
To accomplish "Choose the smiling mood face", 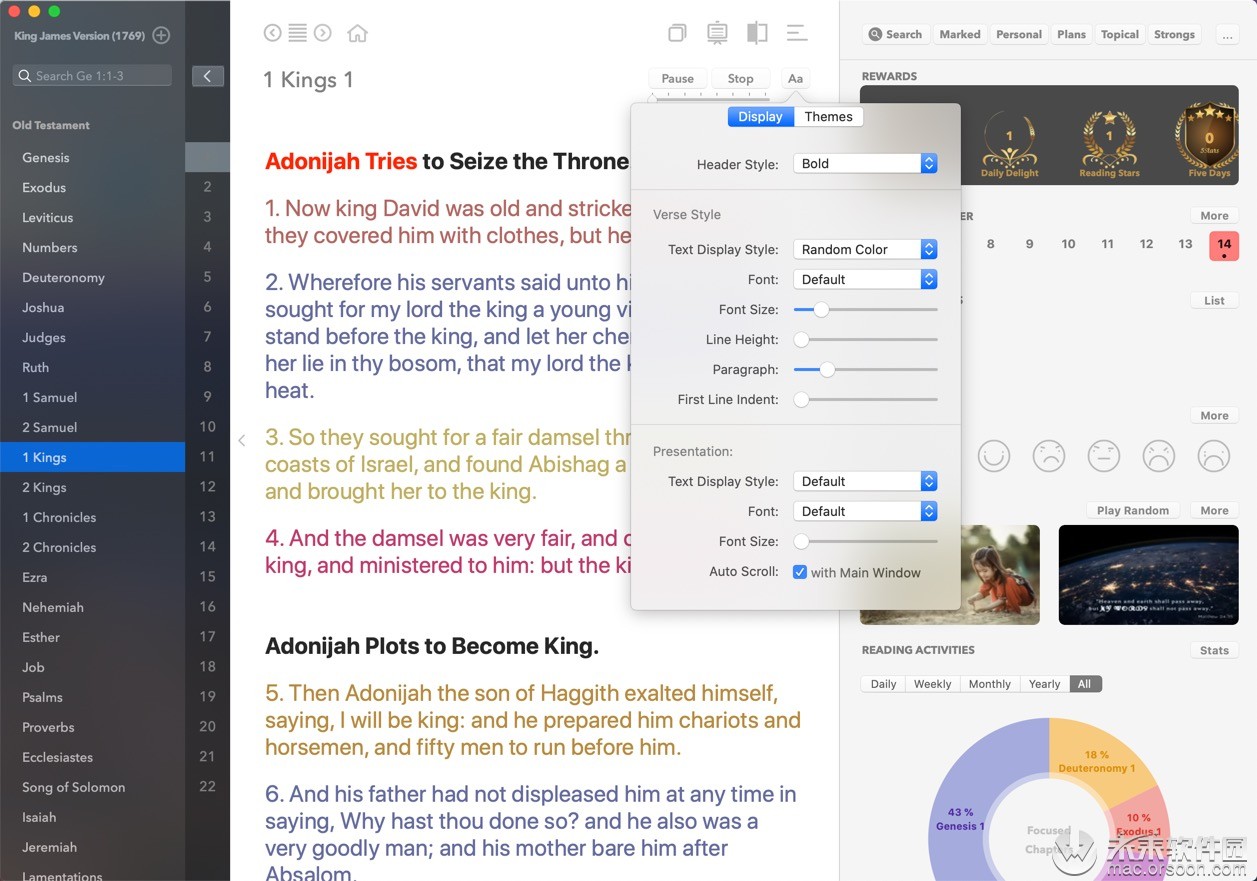I will click(993, 456).
